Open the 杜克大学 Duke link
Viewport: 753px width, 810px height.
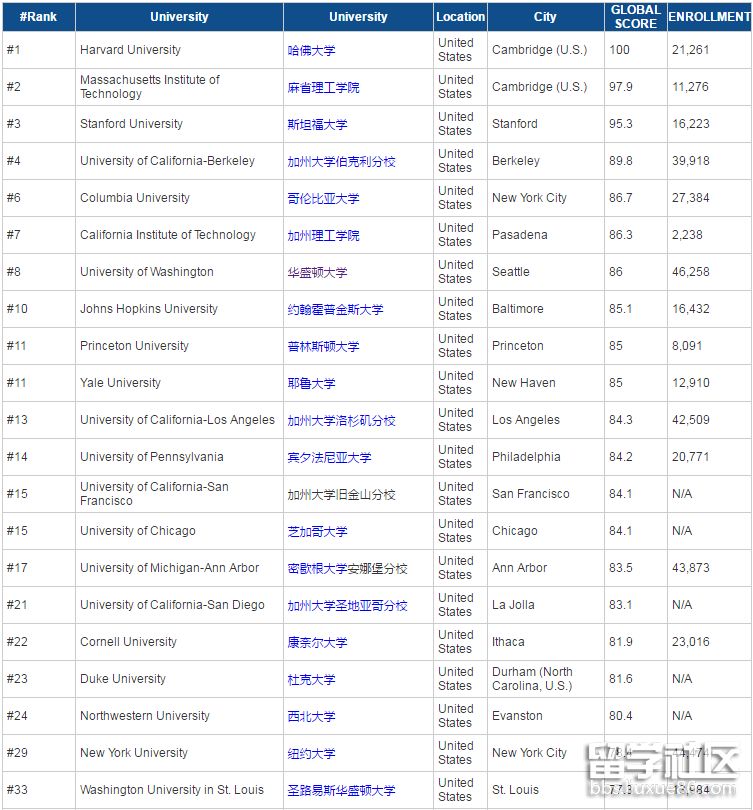point(311,680)
